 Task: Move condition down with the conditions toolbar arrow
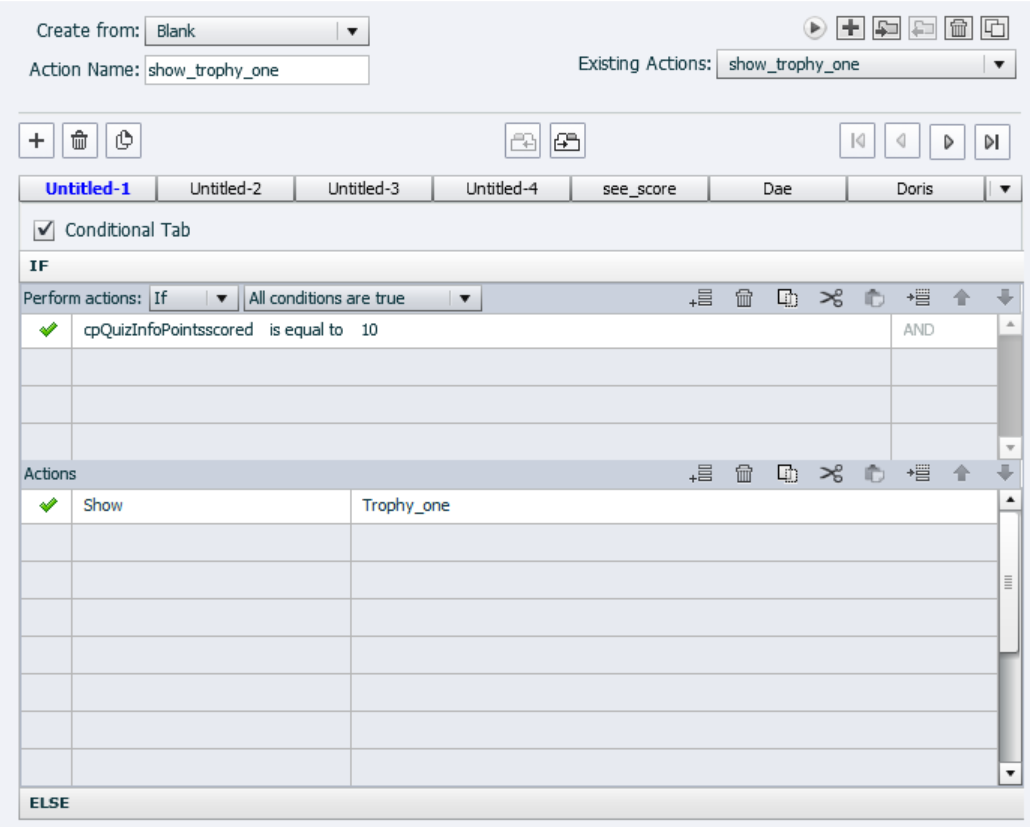coord(1005,298)
